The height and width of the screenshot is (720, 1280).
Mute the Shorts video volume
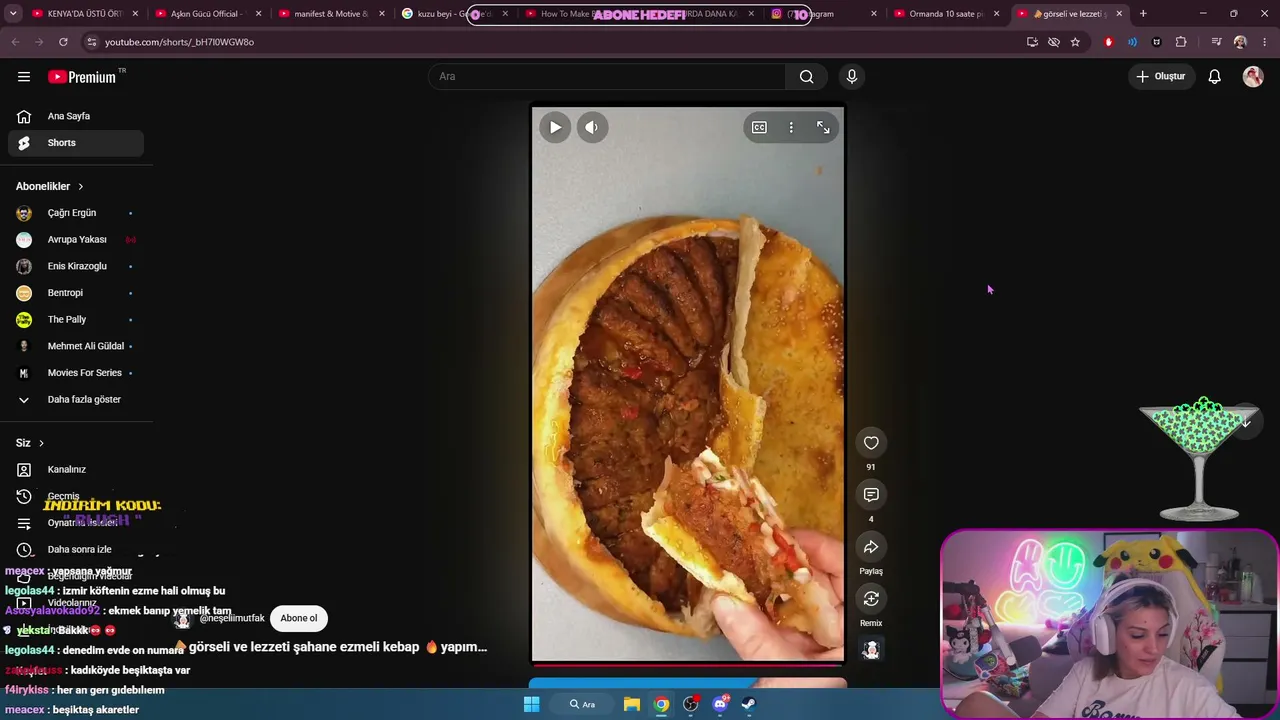coord(592,127)
